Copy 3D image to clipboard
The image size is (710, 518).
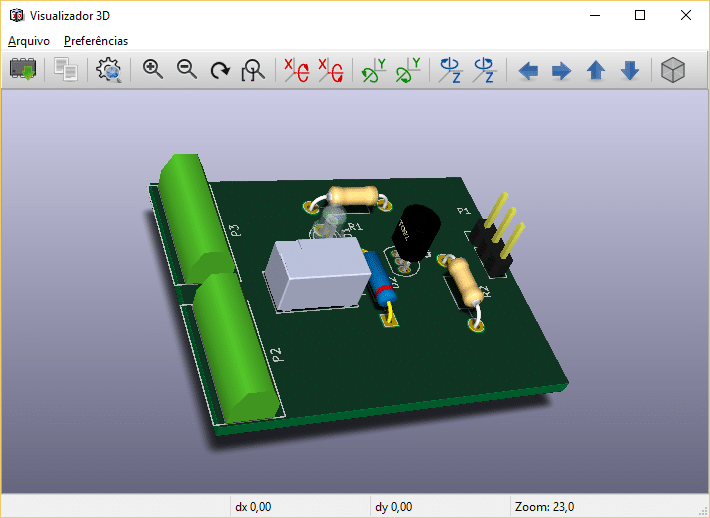click(x=67, y=70)
